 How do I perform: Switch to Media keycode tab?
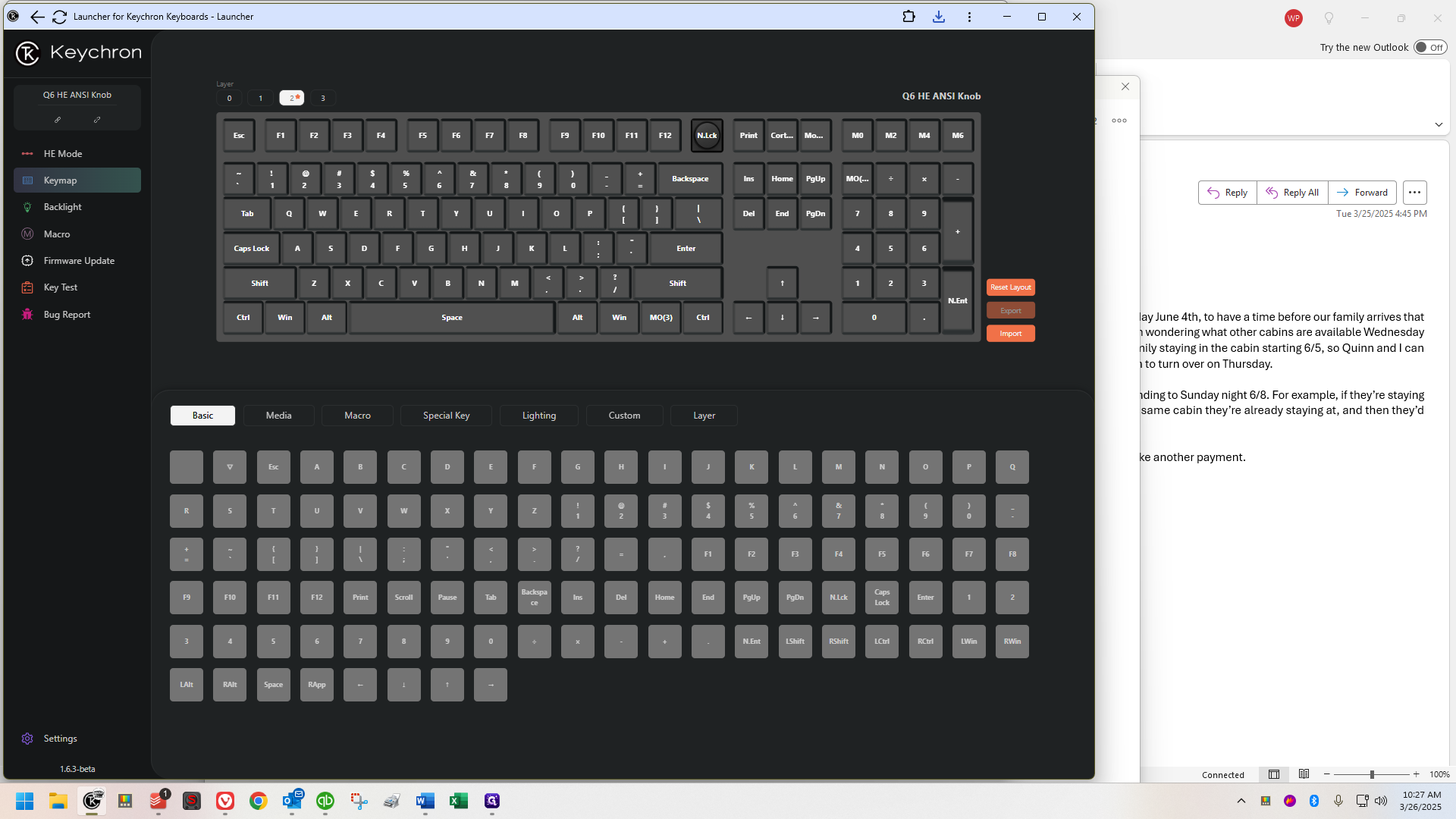point(278,416)
